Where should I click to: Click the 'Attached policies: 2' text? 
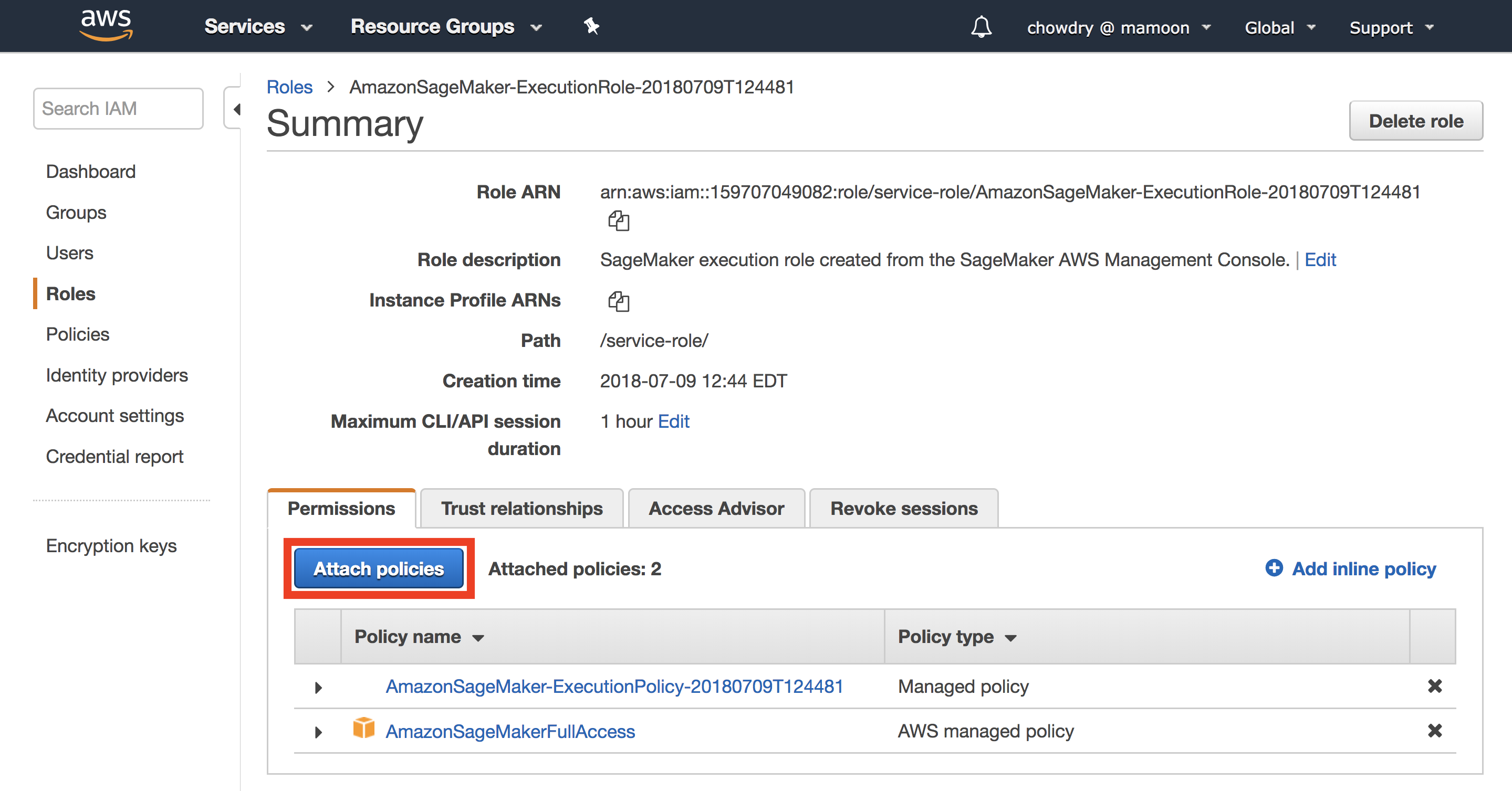tap(575, 568)
